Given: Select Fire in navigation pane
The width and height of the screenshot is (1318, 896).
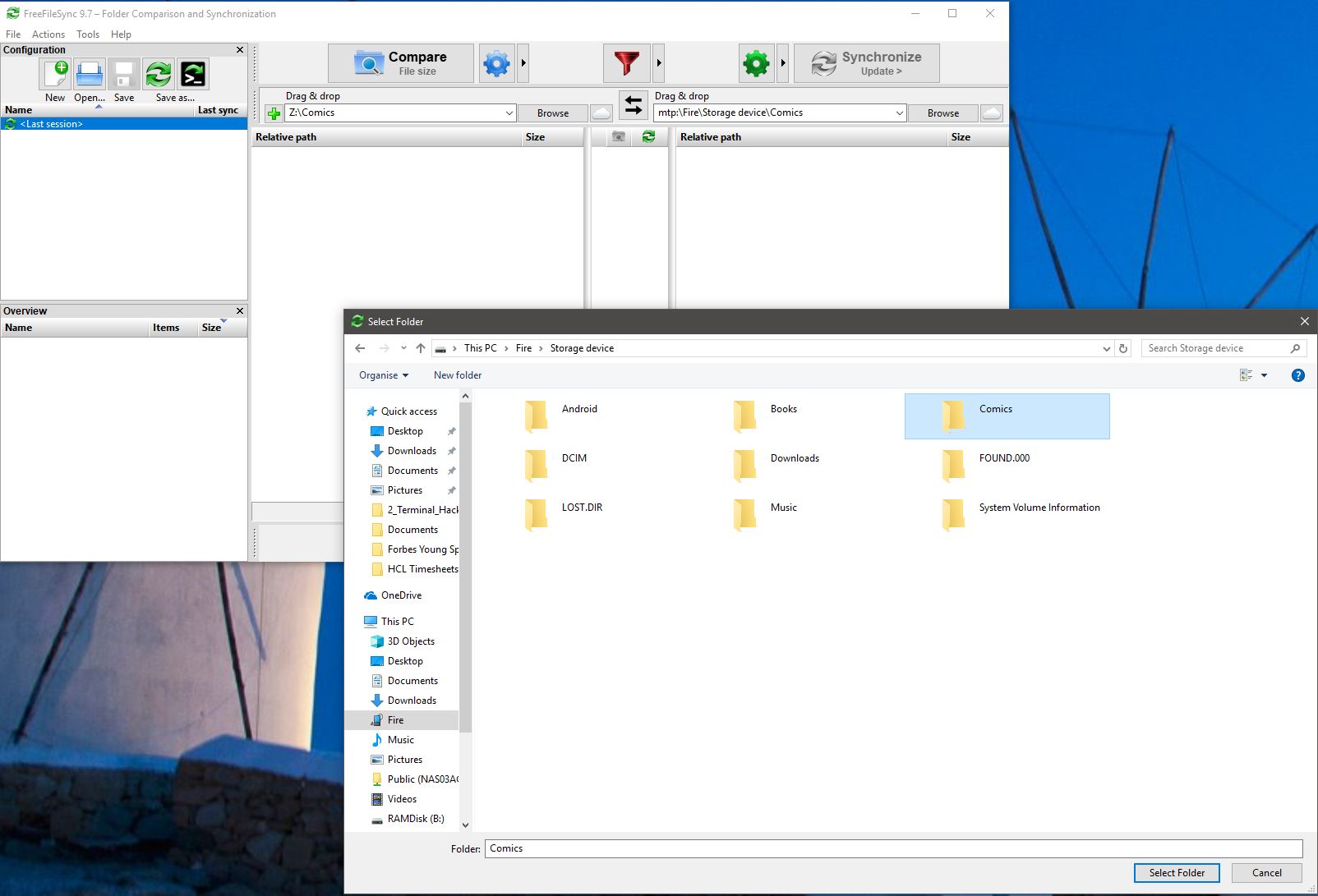Looking at the screenshot, I should click(x=403, y=720).
